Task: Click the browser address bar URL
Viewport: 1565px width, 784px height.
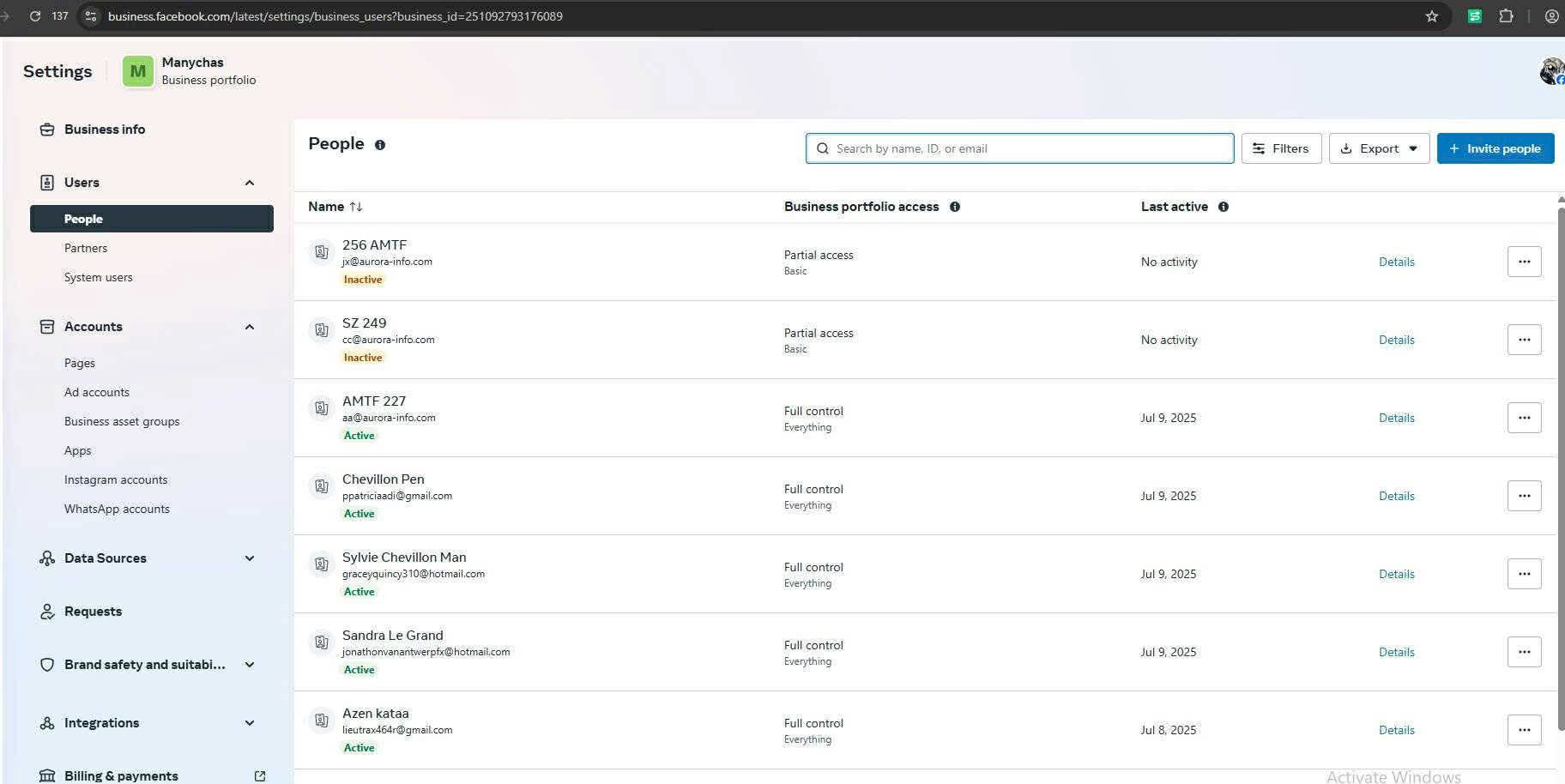Action: click(335, 16)
